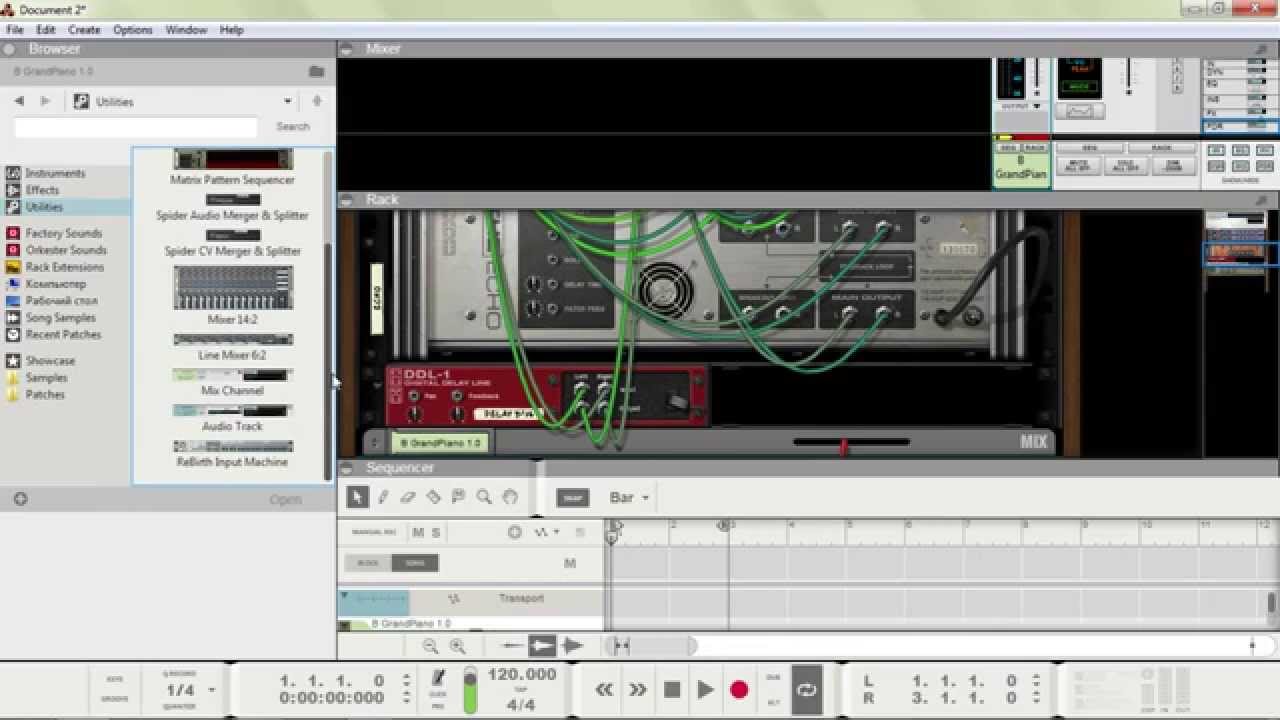The height and width of the screenshot is (720, 1280).
Task: Zoom out horizontally in the sequencer
Action: tap(430, 647)
